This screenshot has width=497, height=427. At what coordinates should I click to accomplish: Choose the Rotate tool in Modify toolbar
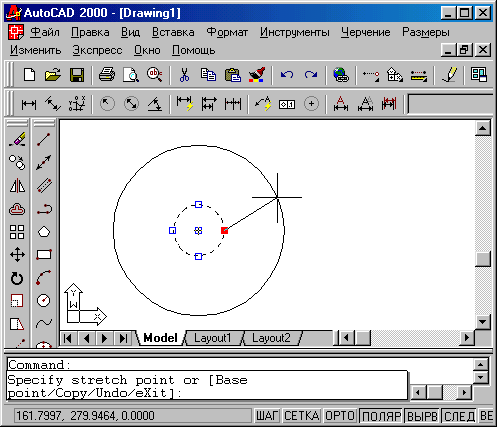click(17, 278)
